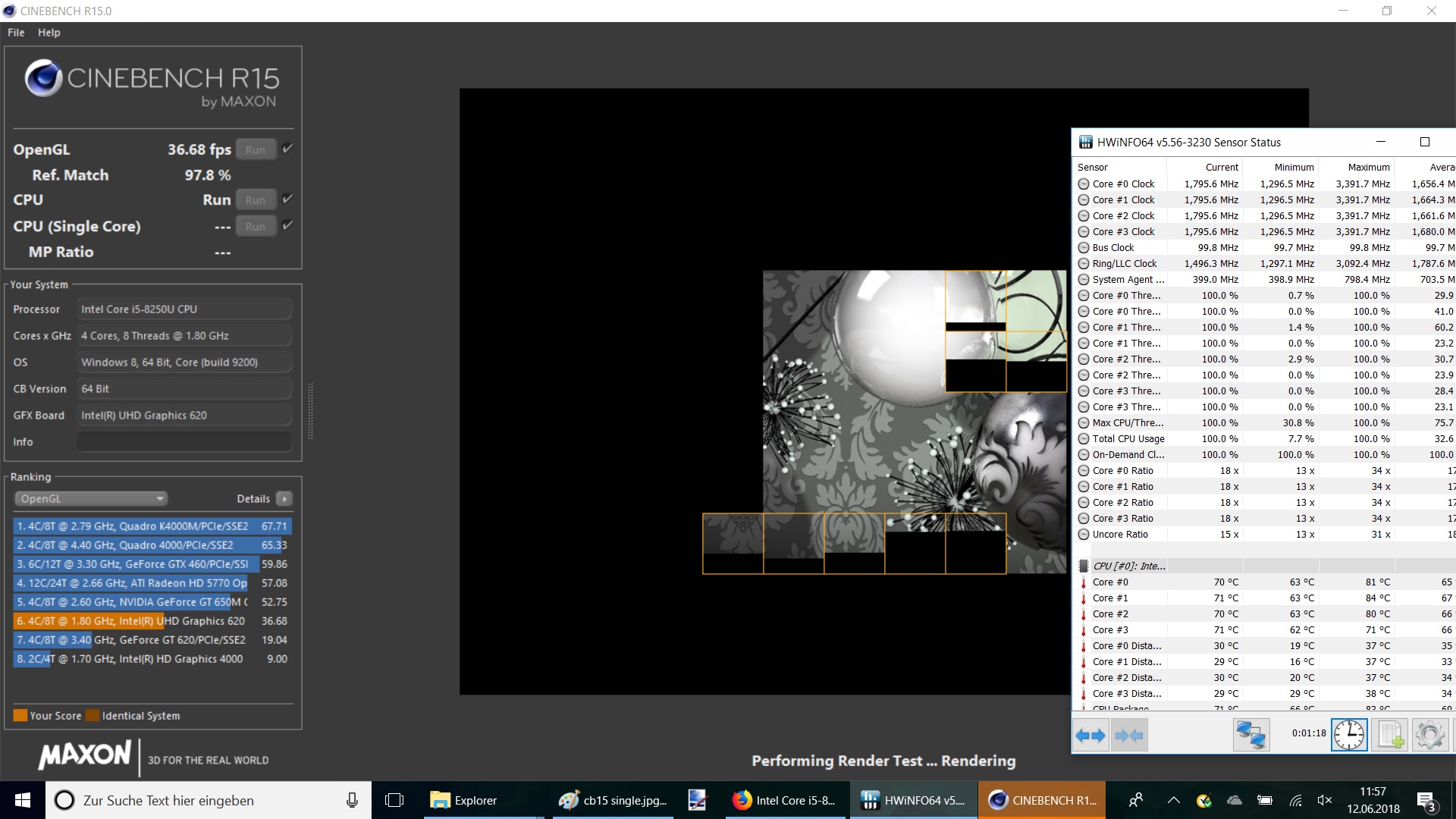The height and width of the screenshot is (819, 1456).
Task: Reset the HWiNFO clock timer icon
Action: 1349,736
